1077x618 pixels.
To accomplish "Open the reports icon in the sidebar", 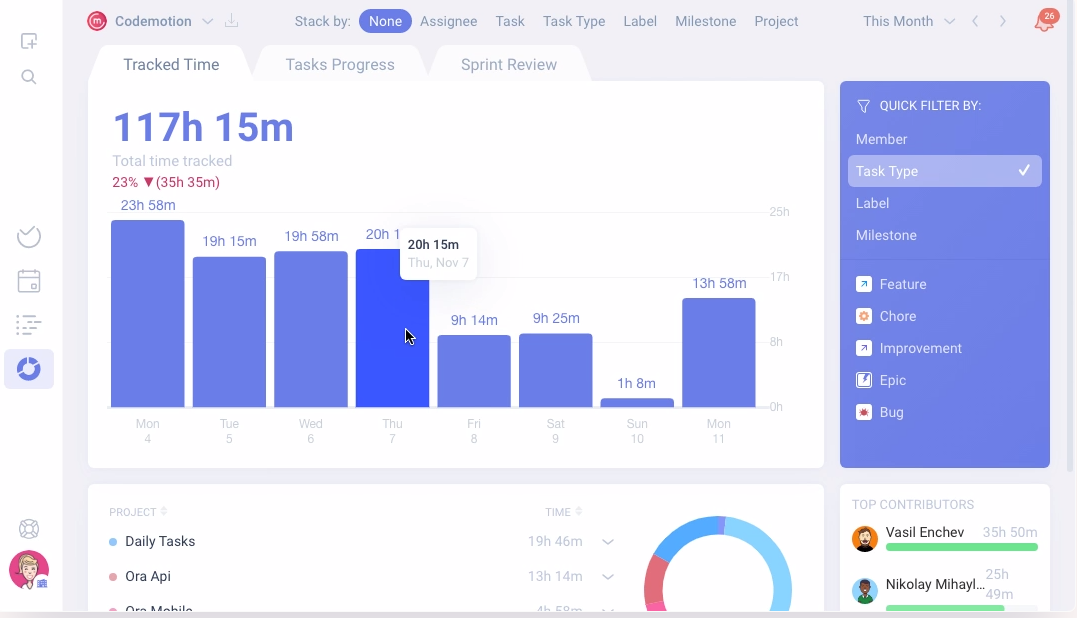I will pyautogui.click(x=29, y=369).
